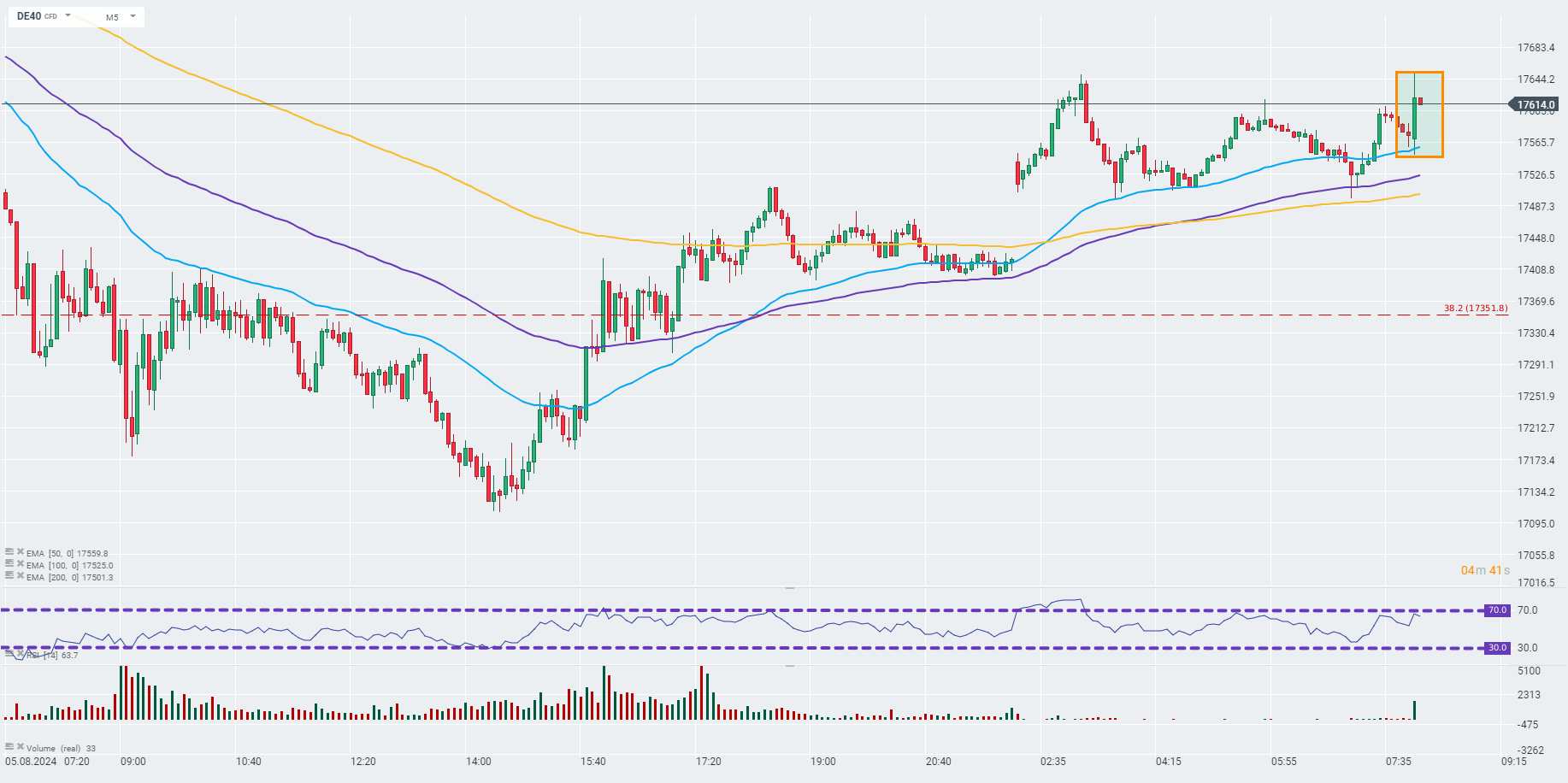1568x783 pixels.
Task: Remove the Volume indicator
Action: [21, 747]
